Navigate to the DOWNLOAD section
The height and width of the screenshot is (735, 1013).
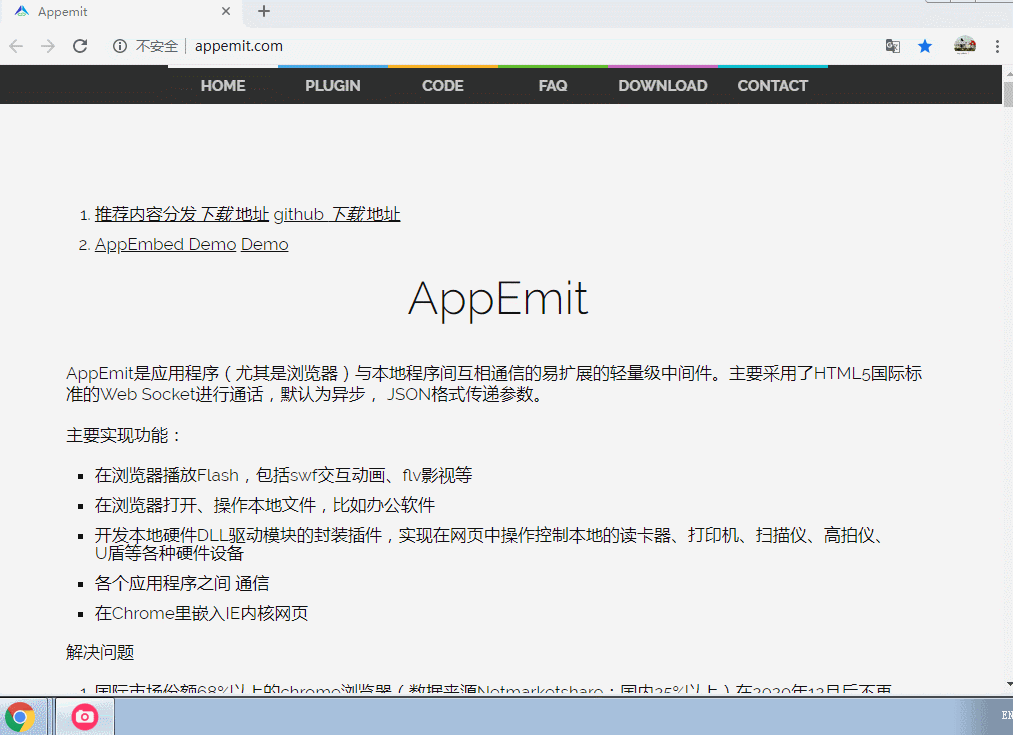(662, 85)
